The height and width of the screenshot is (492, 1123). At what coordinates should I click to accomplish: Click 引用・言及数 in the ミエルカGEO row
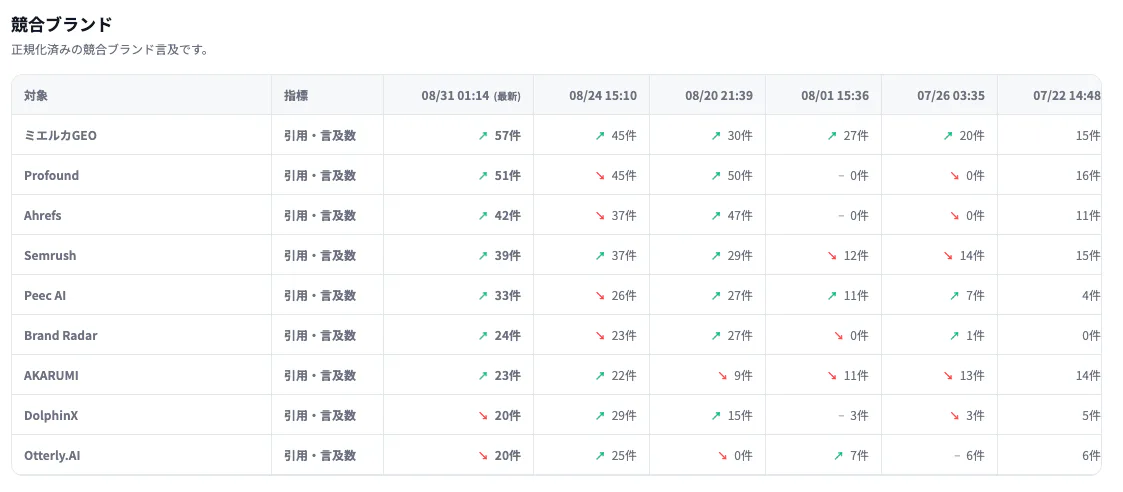[320, 135]
